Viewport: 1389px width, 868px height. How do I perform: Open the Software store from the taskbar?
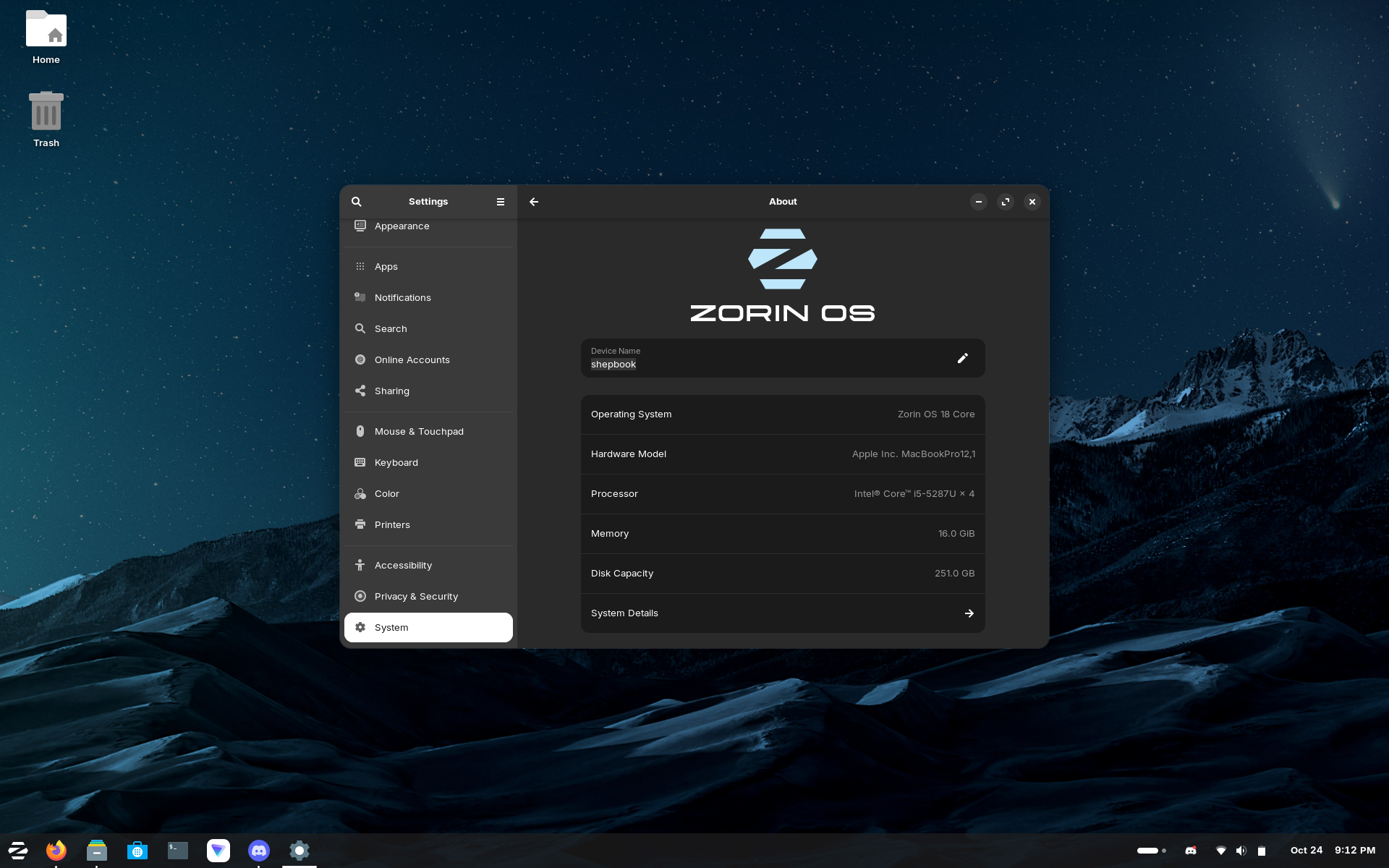pyautogui.click(x=137, y=851)
